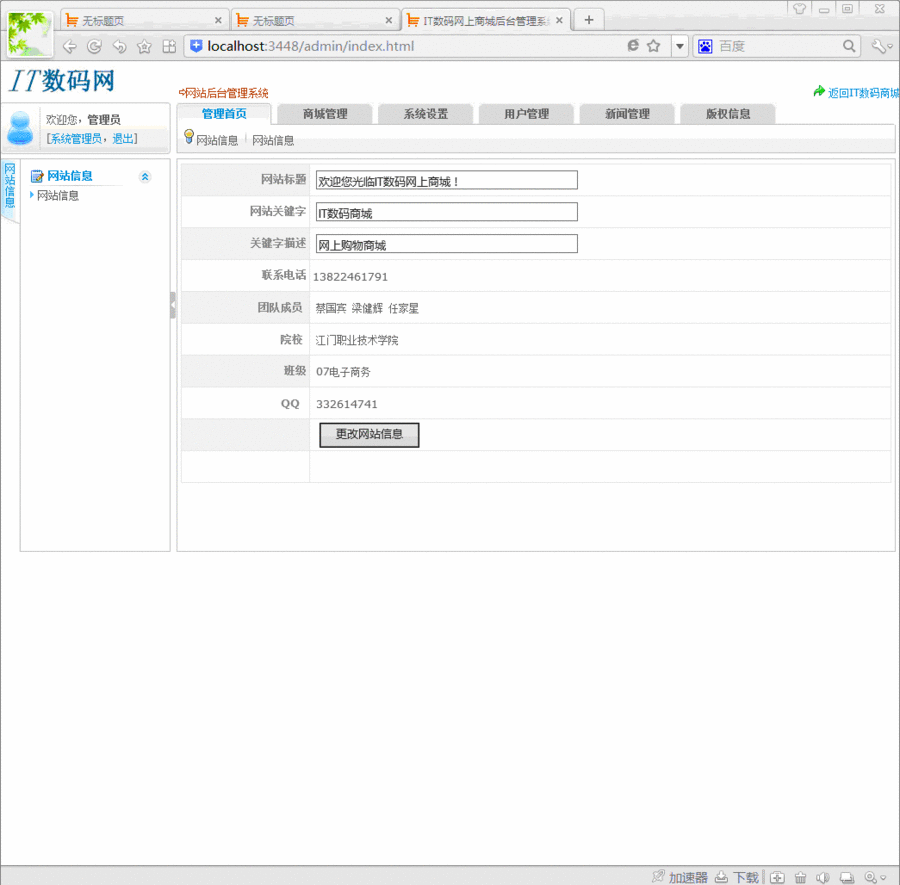Image resolution: width=900 pixels, height=885 pixels.
Task: Click the 加速器 status bar item
Action: point(680,877)
